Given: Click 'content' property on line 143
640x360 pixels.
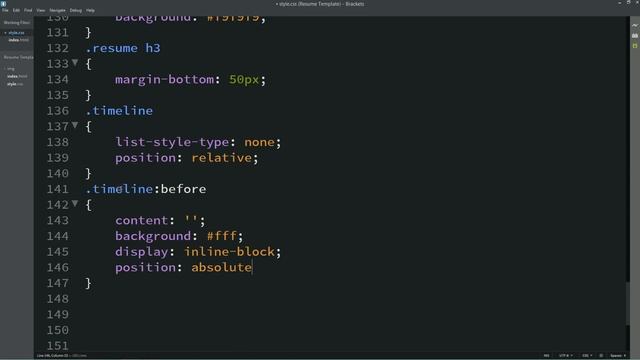Looking at the screenshot, I should pyautogui.click(x=142, y=220).
